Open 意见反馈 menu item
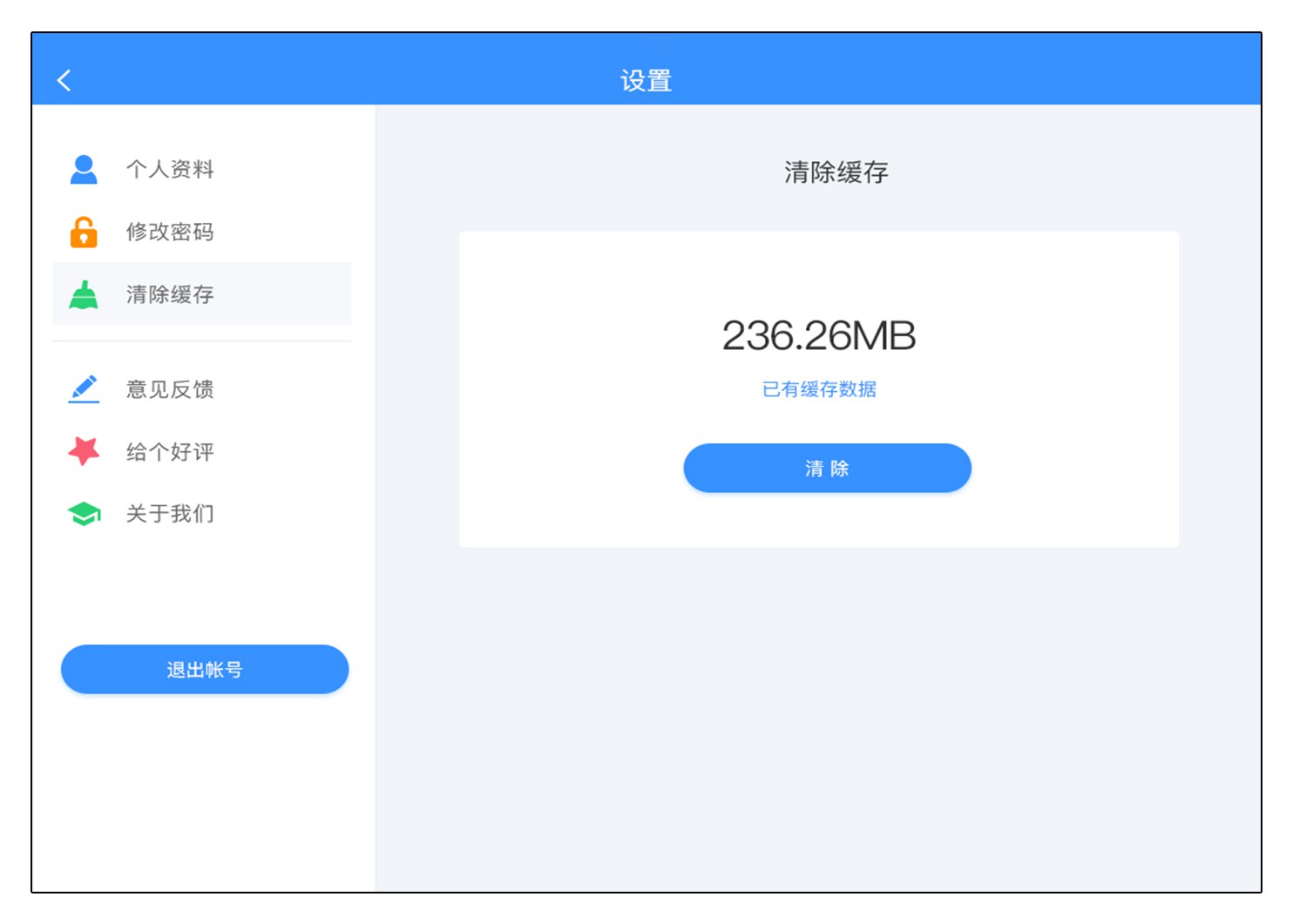Viewport: 1293px width, 924px height. pyautogui.click(x=202, y=388)
